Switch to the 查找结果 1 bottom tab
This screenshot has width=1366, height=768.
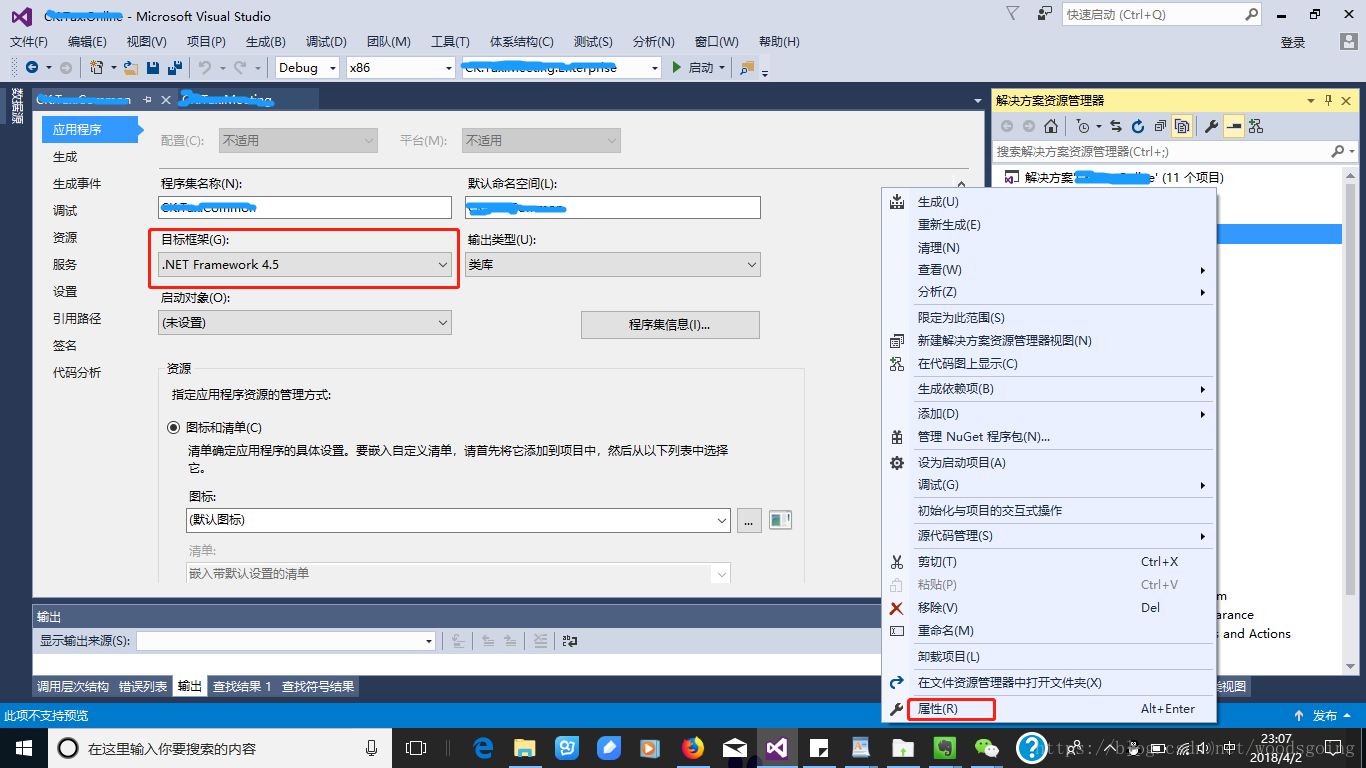click(242, 687)
